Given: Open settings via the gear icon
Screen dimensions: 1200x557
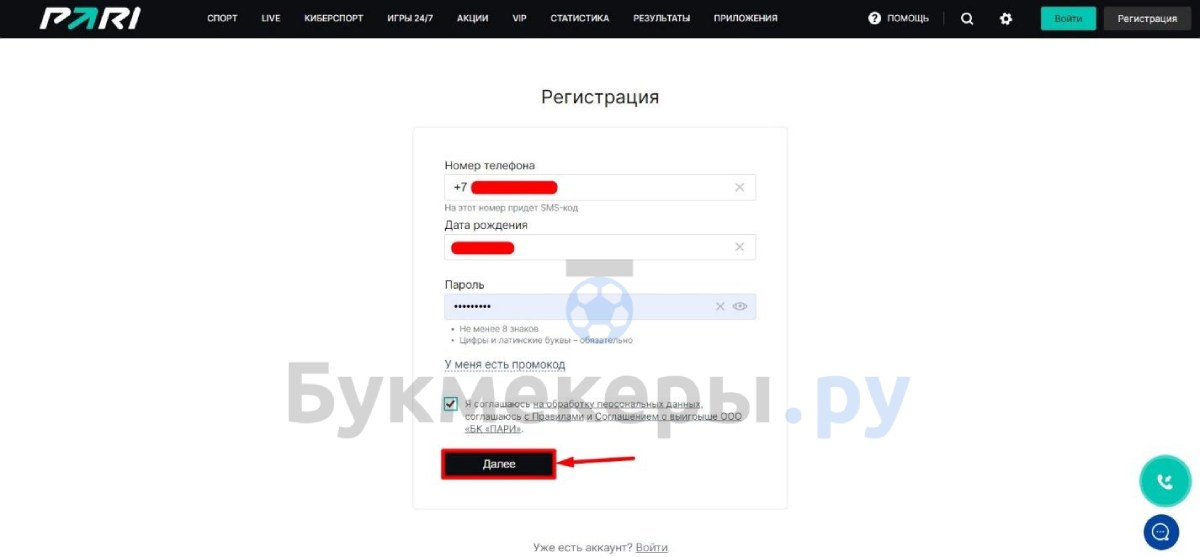Looking at the screenshot, I should [1006, 18].
